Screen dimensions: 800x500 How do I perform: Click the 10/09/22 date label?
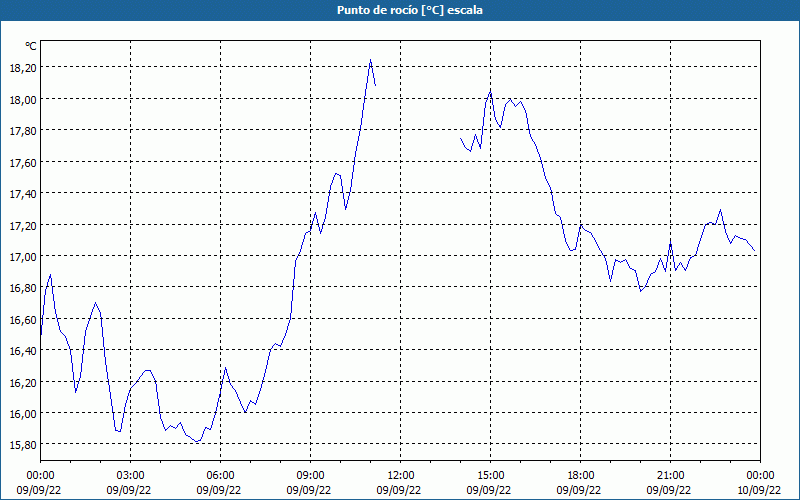759,490
